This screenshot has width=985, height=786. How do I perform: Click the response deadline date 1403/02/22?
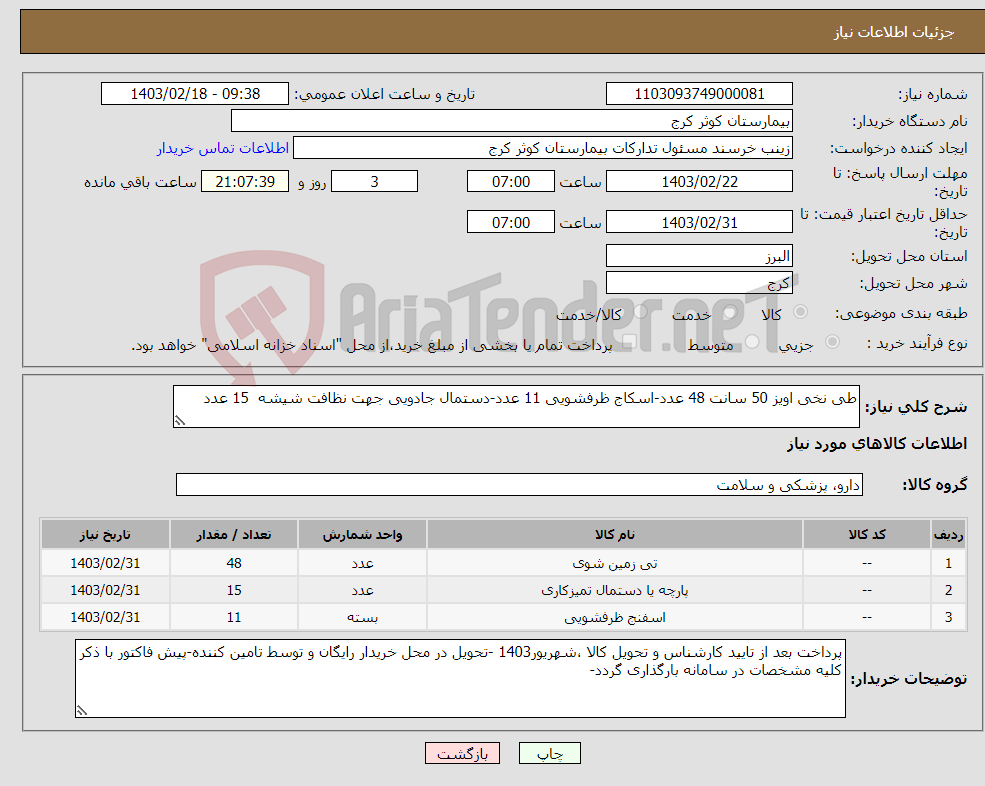click(699, 182)
